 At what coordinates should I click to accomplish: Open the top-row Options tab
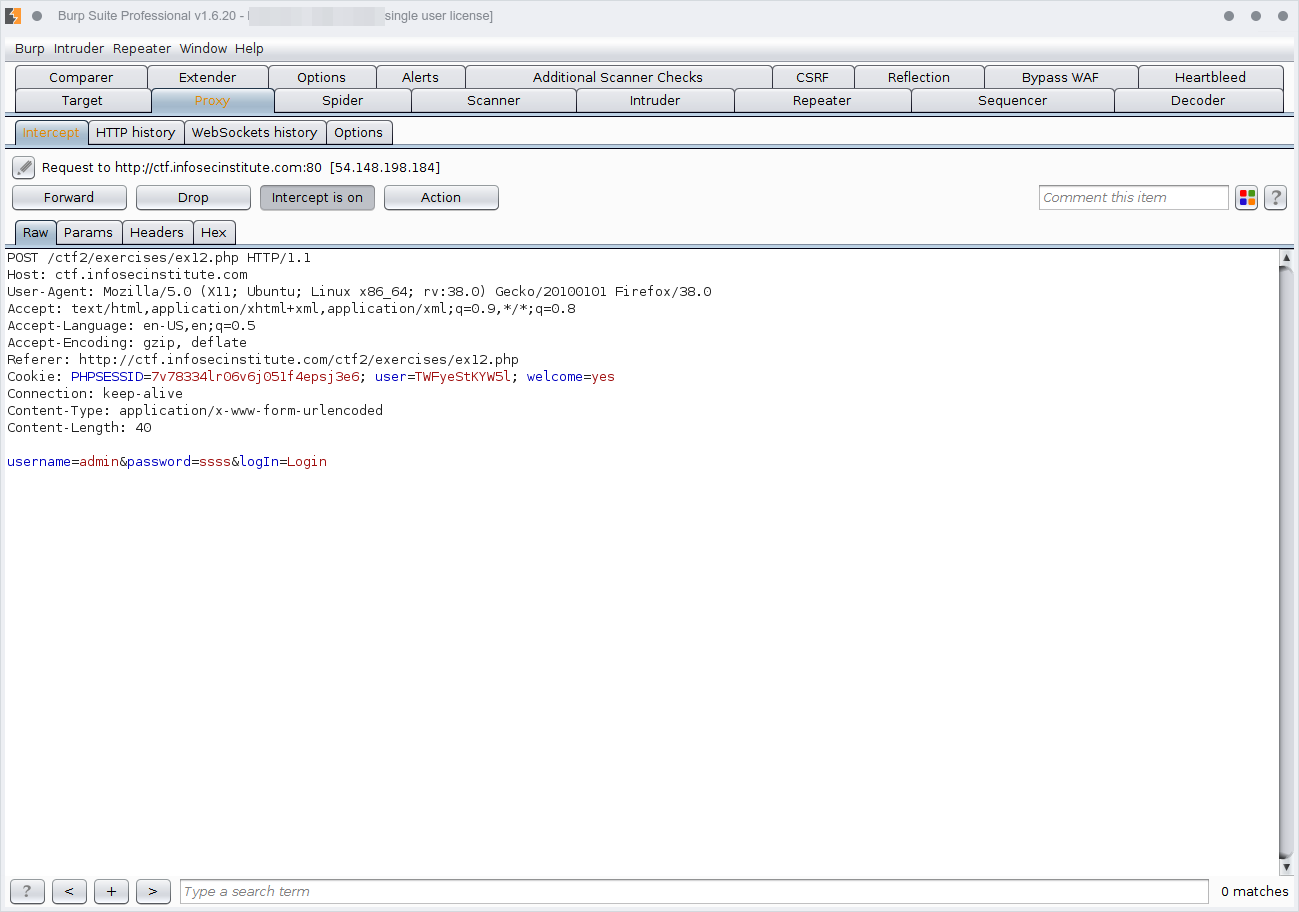(322, 77)
